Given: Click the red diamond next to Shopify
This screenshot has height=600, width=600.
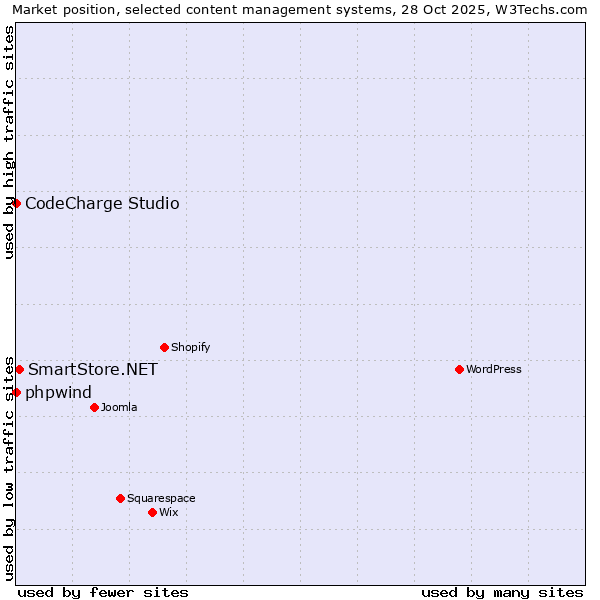Looking at the screenshot, I should 164,348.
